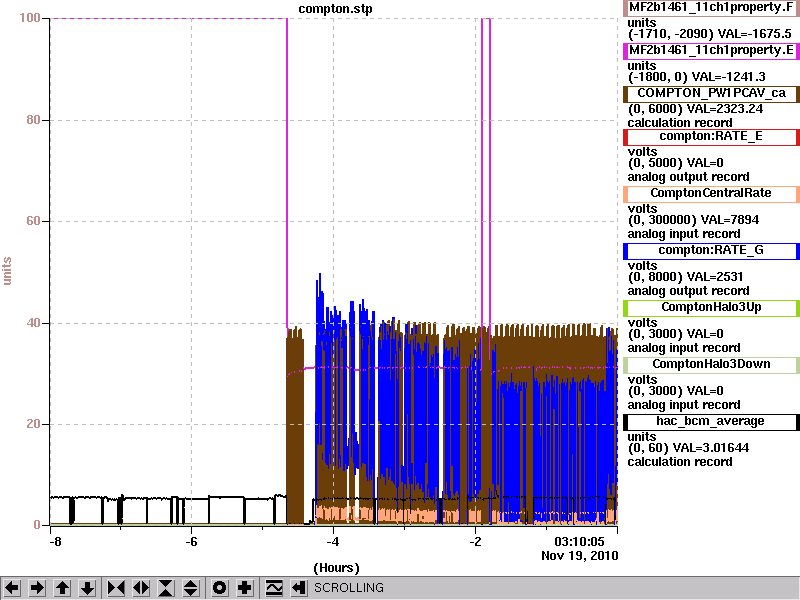Click the y-axis value 40

[33, 323]
